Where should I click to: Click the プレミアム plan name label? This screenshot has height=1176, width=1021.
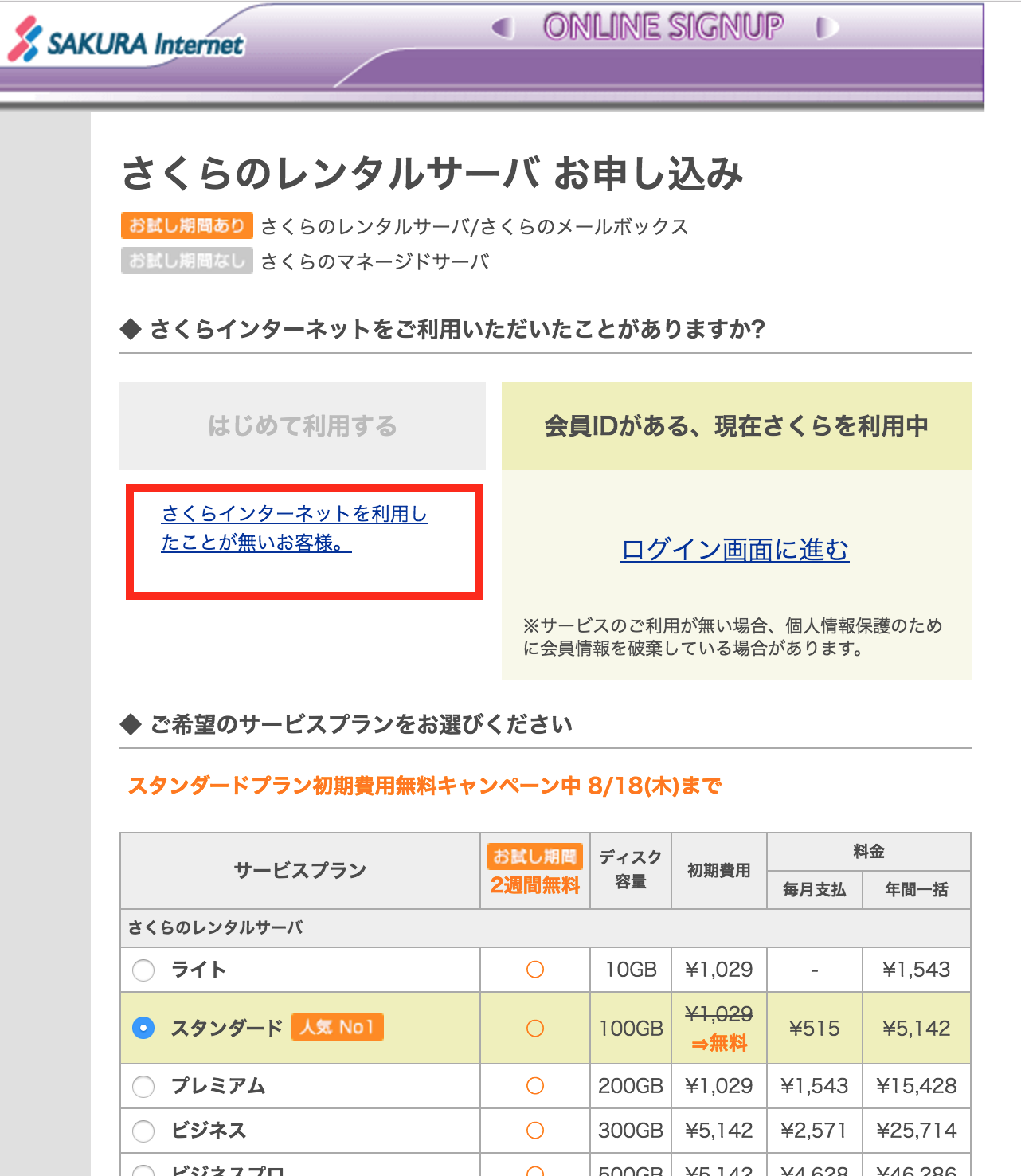(x=219, y=1086)
